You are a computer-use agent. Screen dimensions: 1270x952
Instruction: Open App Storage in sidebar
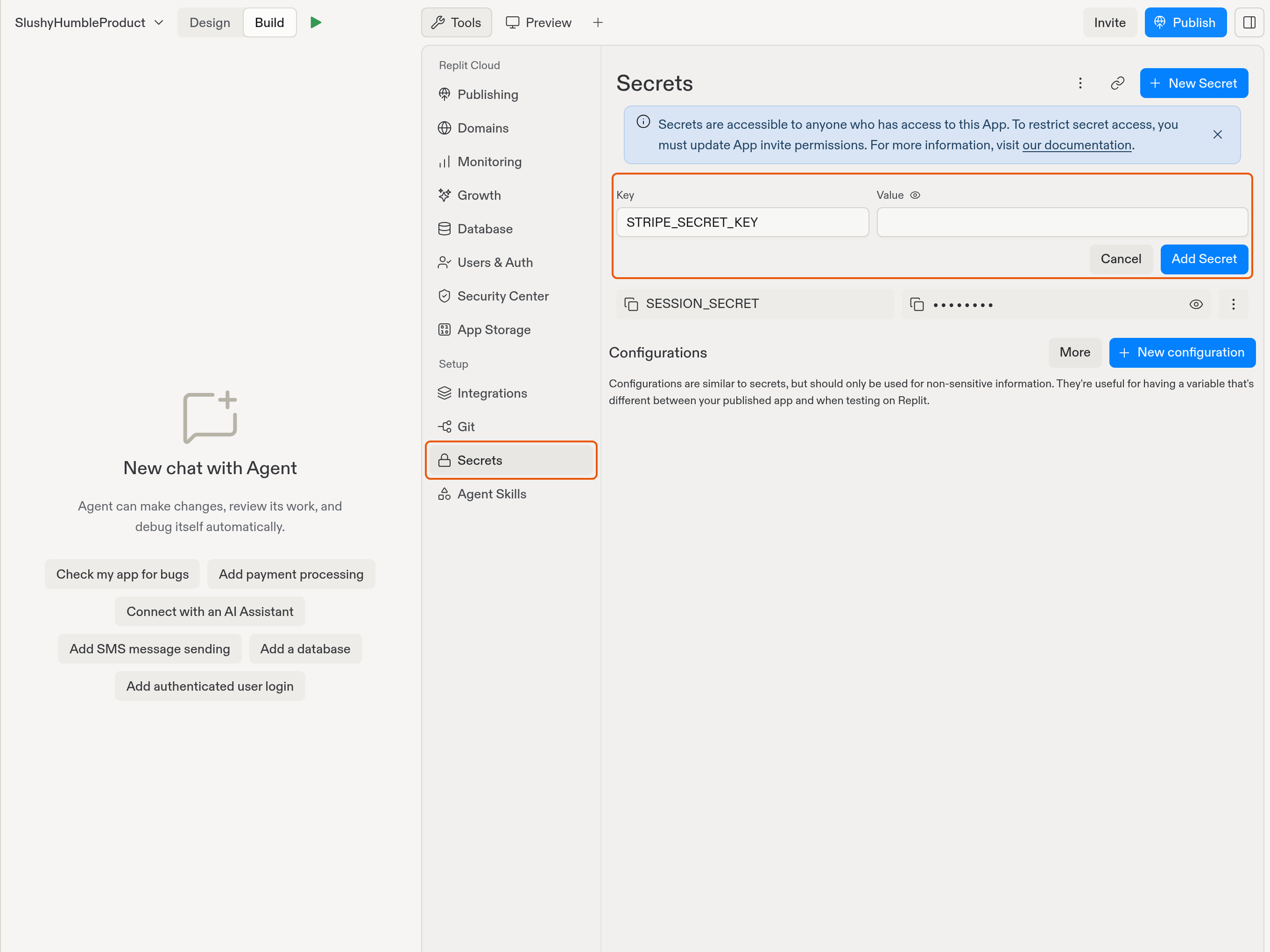511,330
